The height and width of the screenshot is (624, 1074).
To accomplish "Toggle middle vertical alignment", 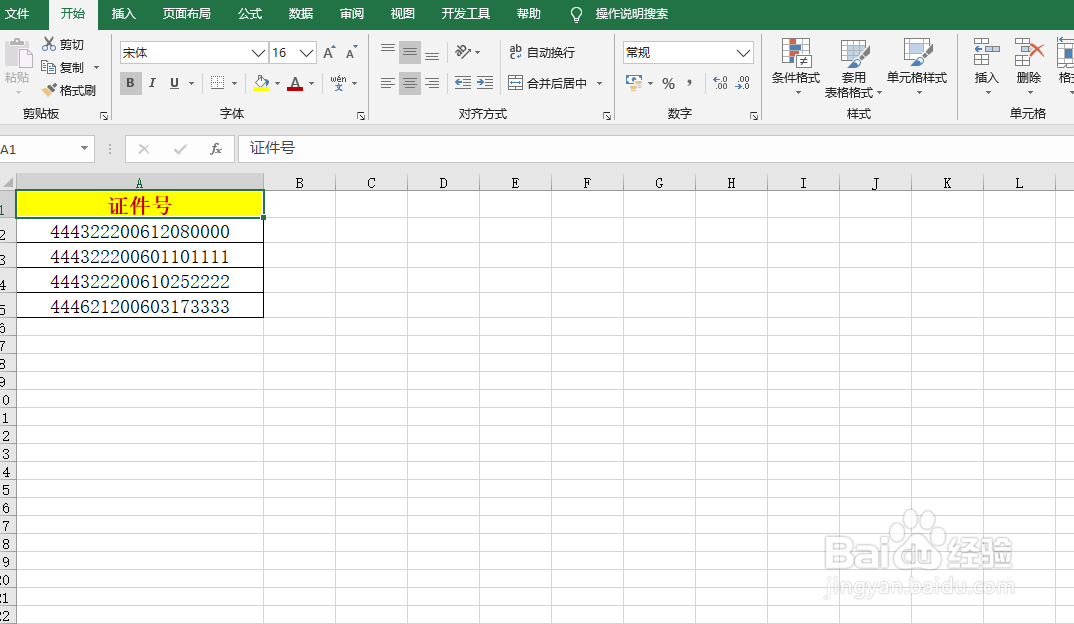I will pos(410,52).
